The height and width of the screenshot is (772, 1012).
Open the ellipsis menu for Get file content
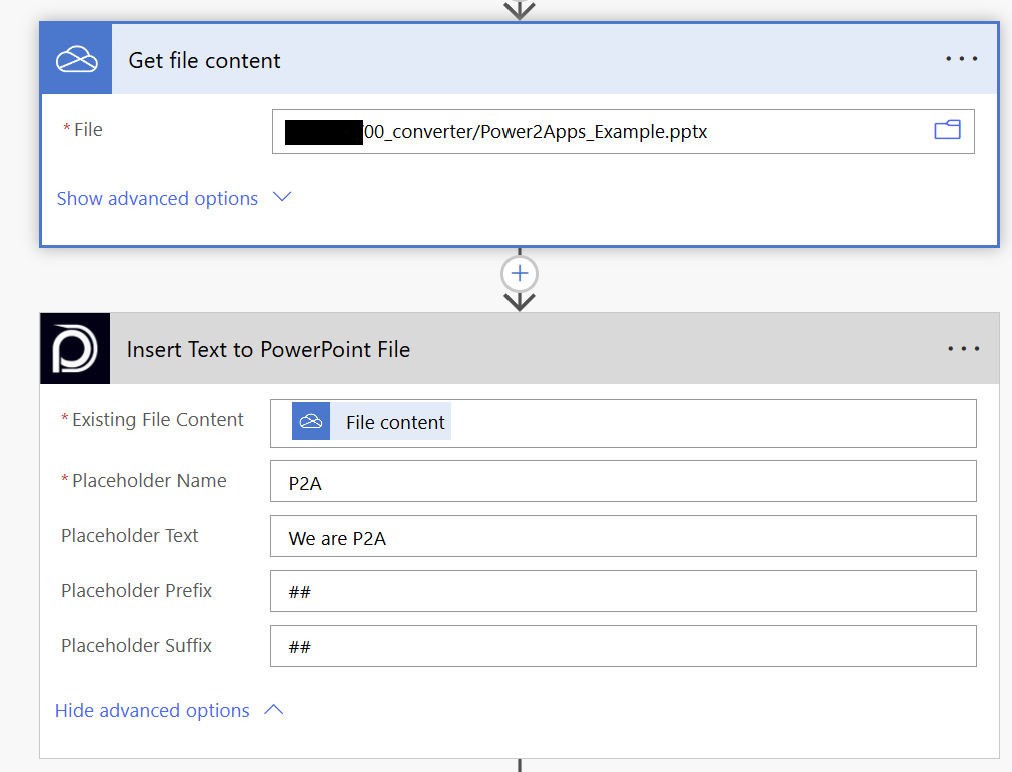coord(961,59)
